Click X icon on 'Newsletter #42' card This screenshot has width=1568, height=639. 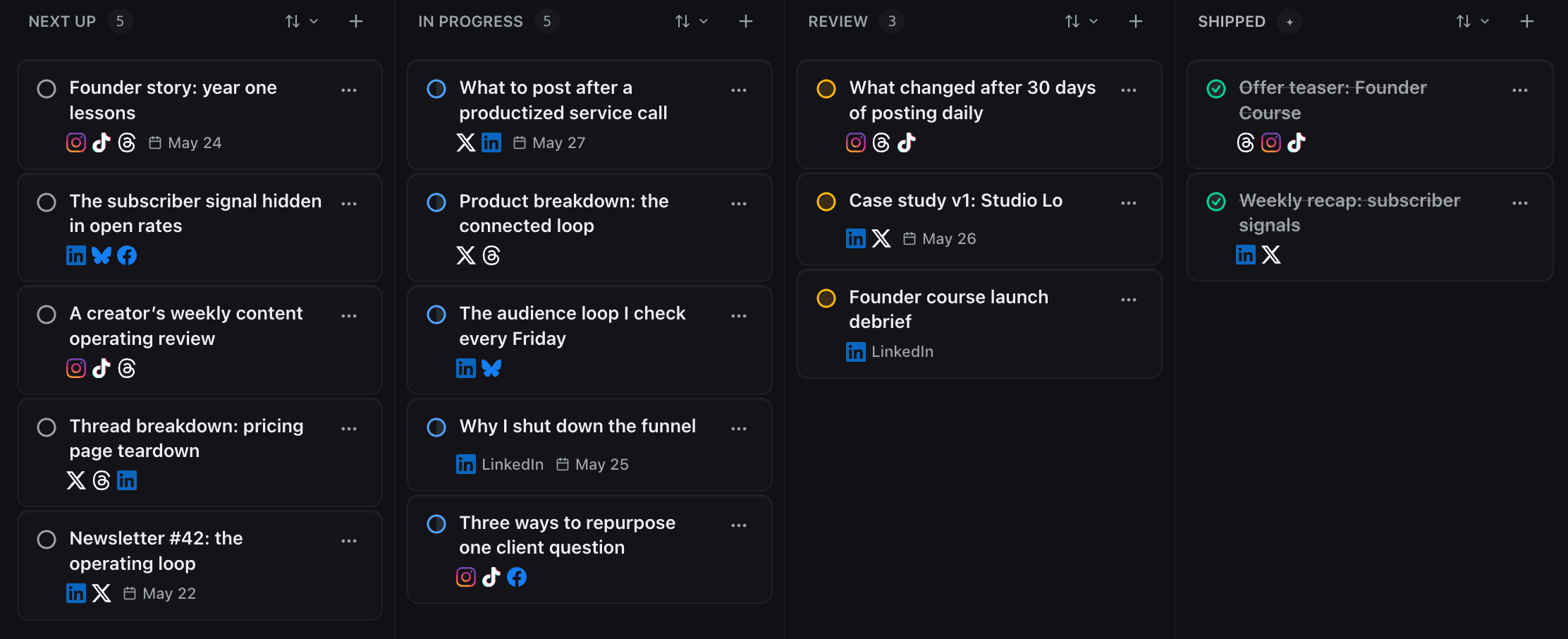(x=102, y=593)
